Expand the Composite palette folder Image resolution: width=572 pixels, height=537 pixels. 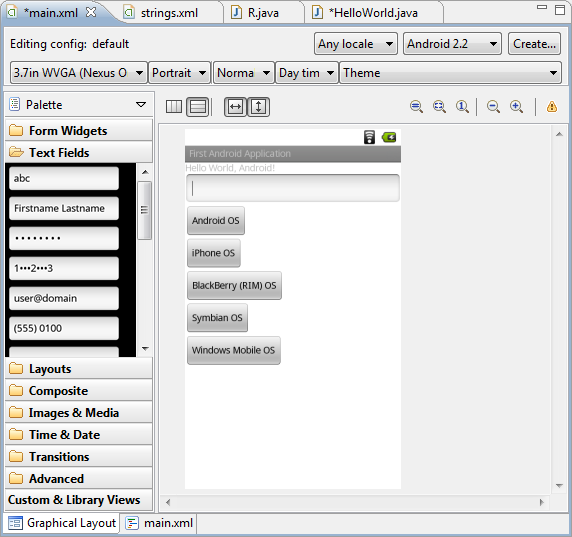pyautogui.click(x=79, y=391)
